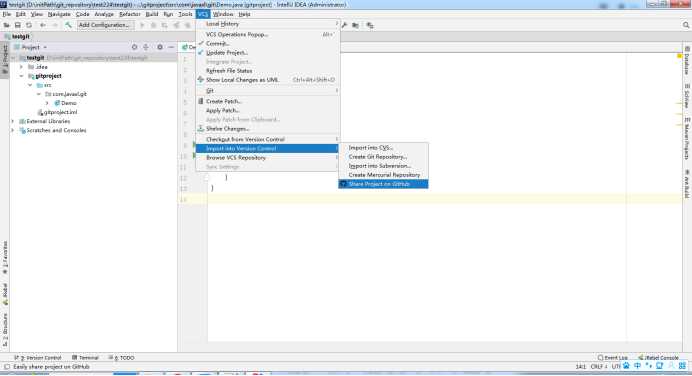Expand the External Libraries node
Screen dimensions: 692x376
point(12,121)
